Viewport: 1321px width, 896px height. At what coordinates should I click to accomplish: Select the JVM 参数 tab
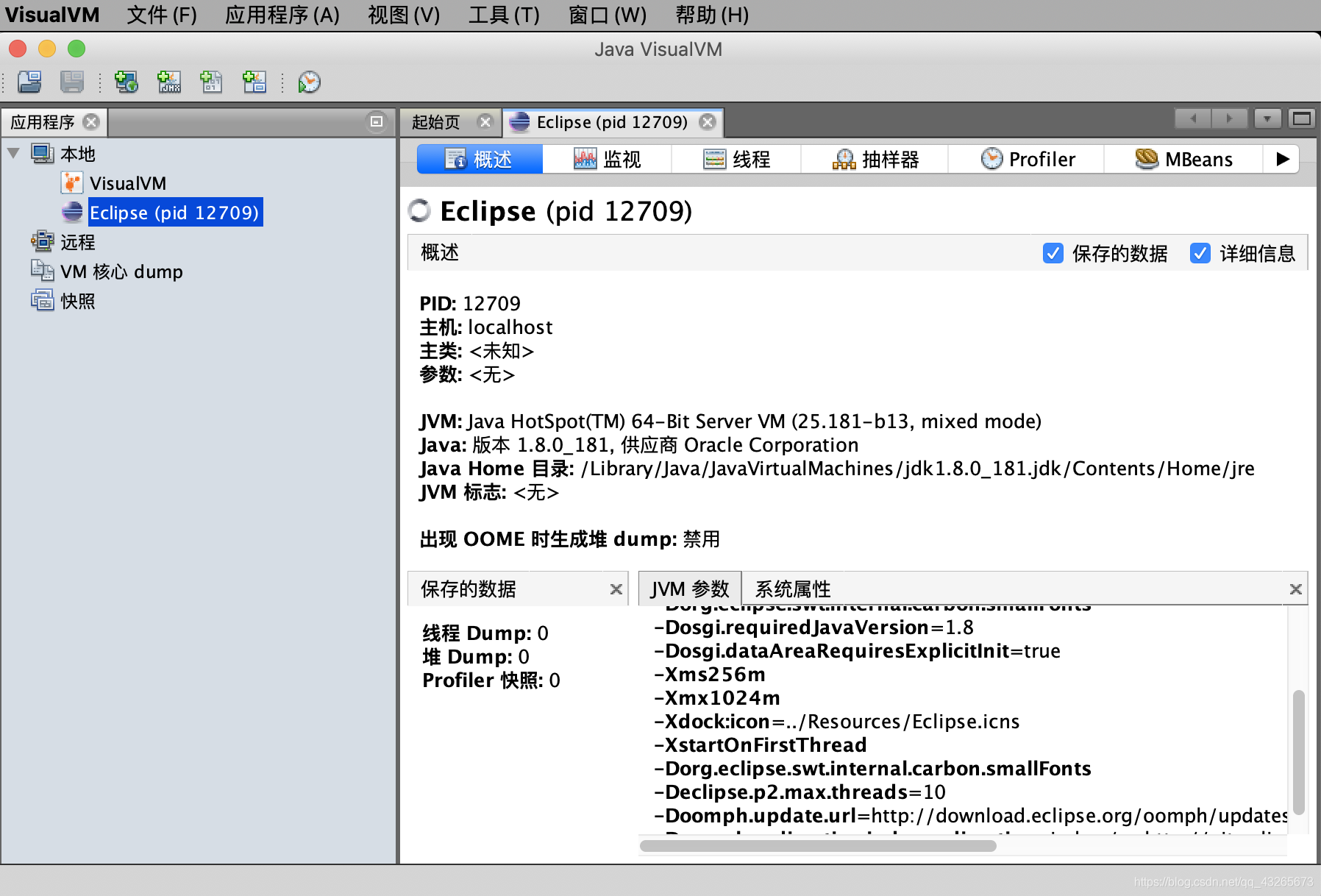(x=690, y=589)
